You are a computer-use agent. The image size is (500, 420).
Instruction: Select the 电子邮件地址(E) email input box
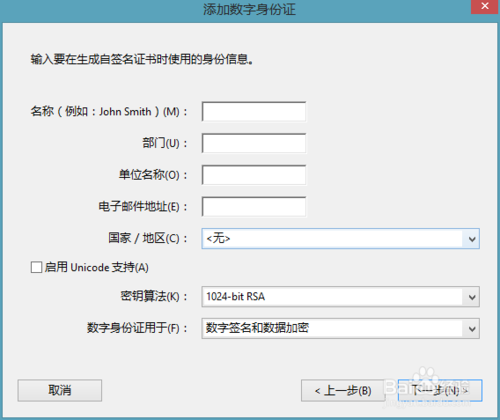[x=254, y=207]
